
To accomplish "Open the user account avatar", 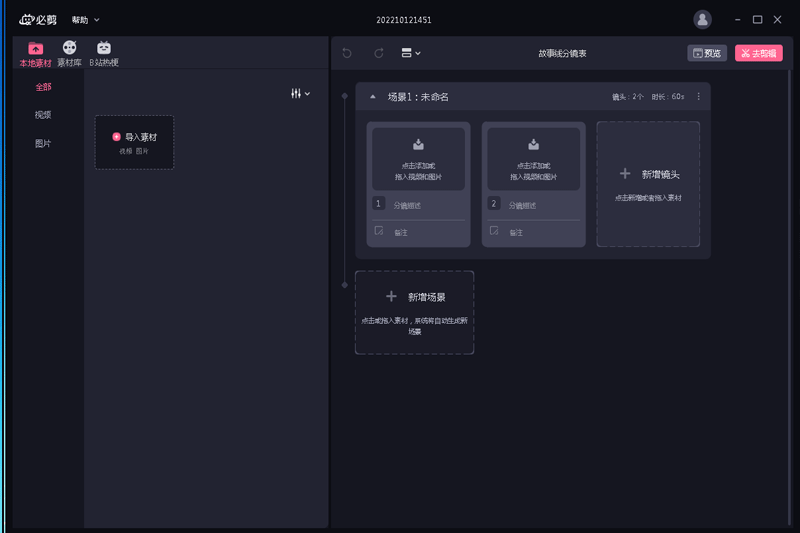I will 703,20.
